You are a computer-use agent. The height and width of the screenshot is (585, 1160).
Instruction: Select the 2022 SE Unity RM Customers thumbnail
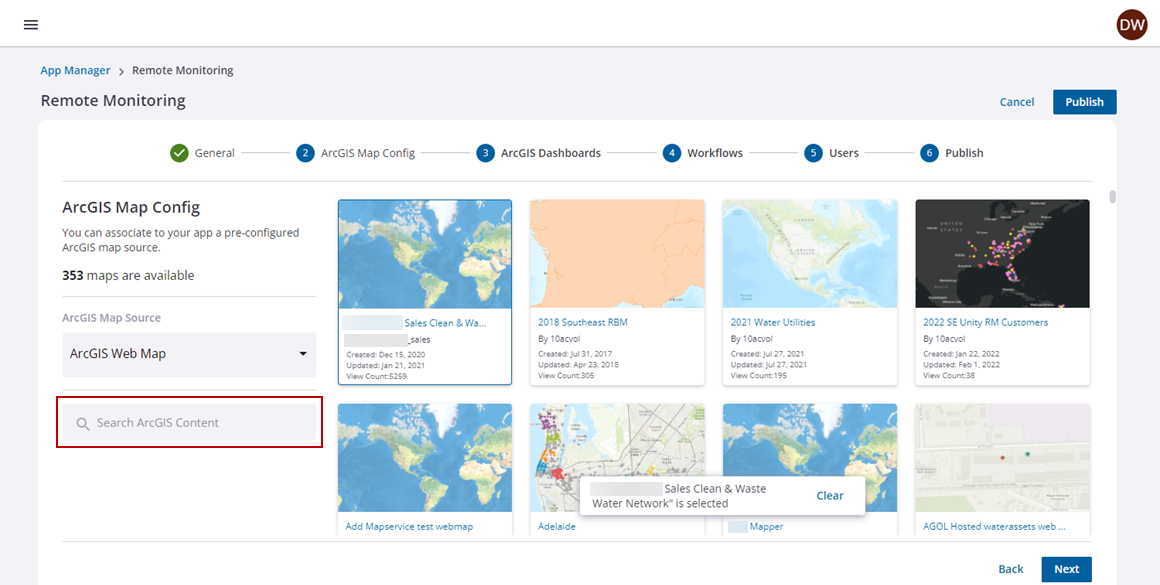1002,254
